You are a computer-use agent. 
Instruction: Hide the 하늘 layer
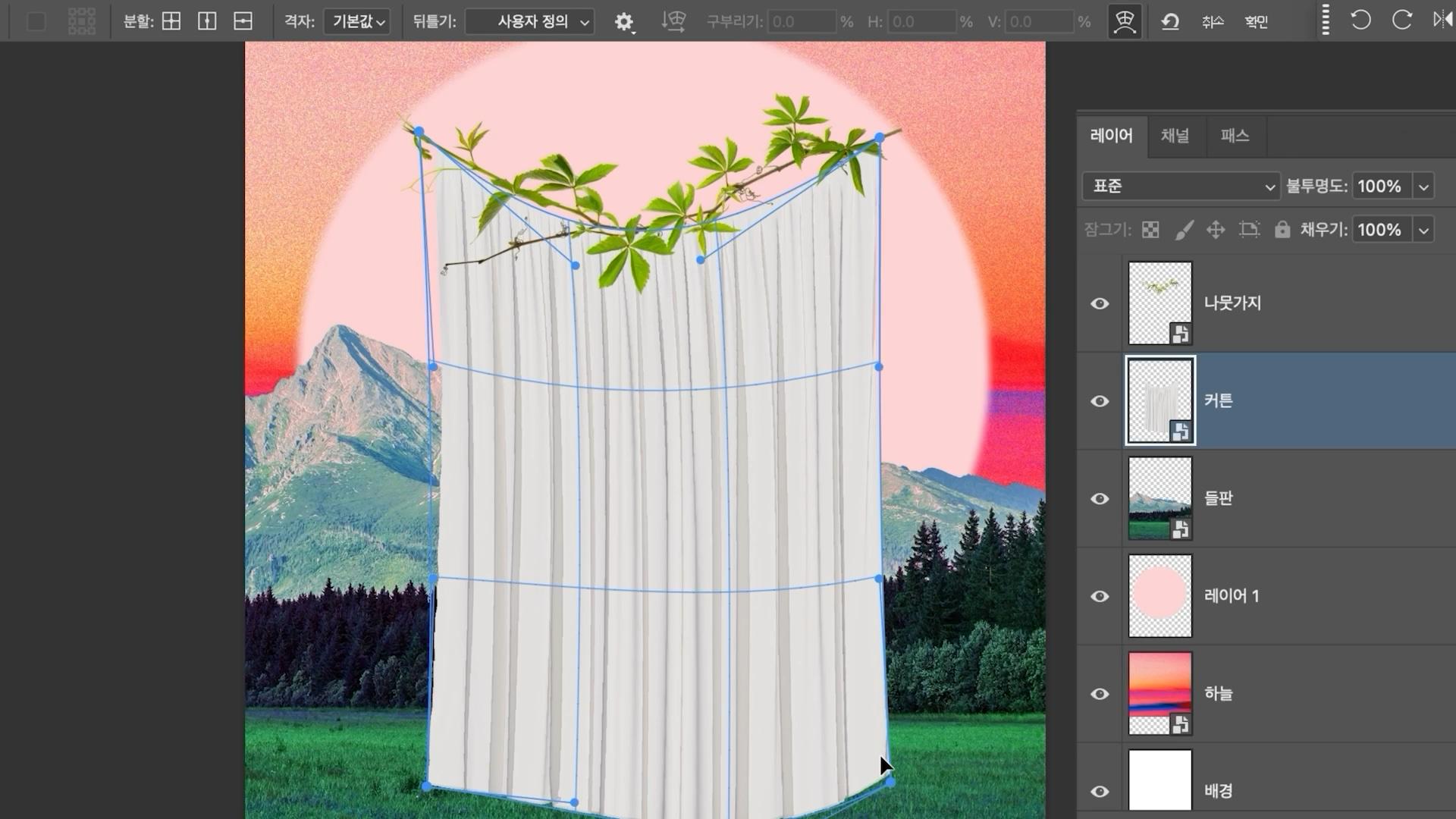tap(1100, 694)
